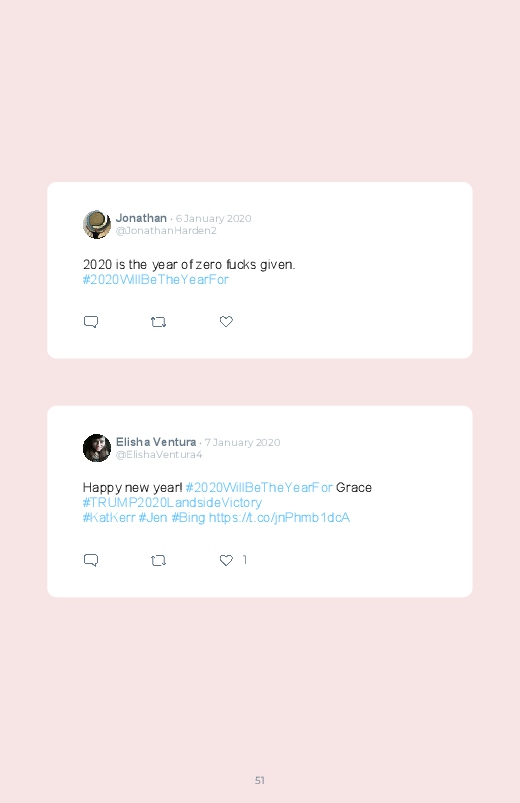Click #2020WillBeTheYearFor hashtag in Jonathan's tweet
Image resolution: width=520 pixels, height=803 pixels.
[x=156, y=280]
